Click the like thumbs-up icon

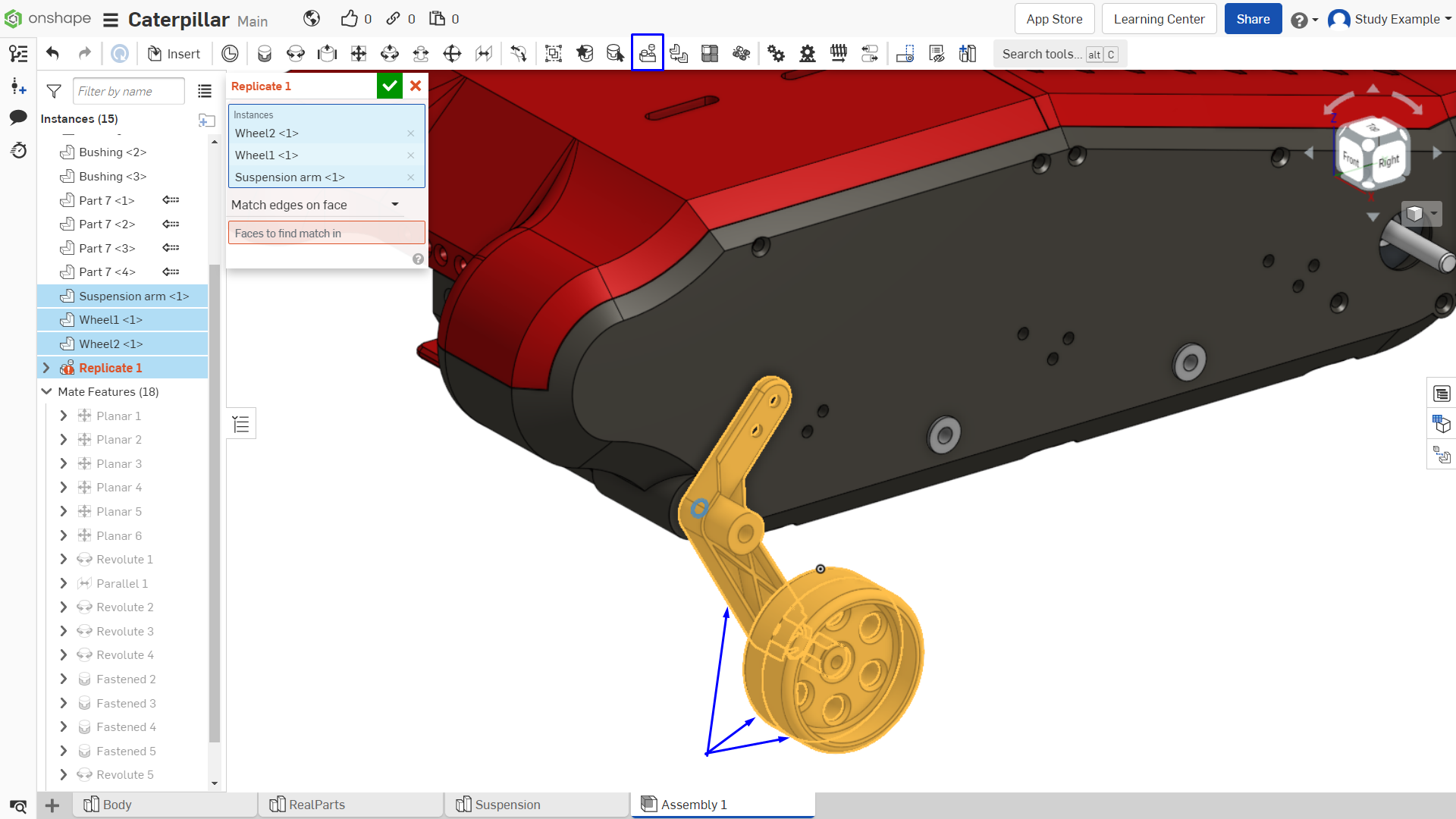tap(349, 19)
